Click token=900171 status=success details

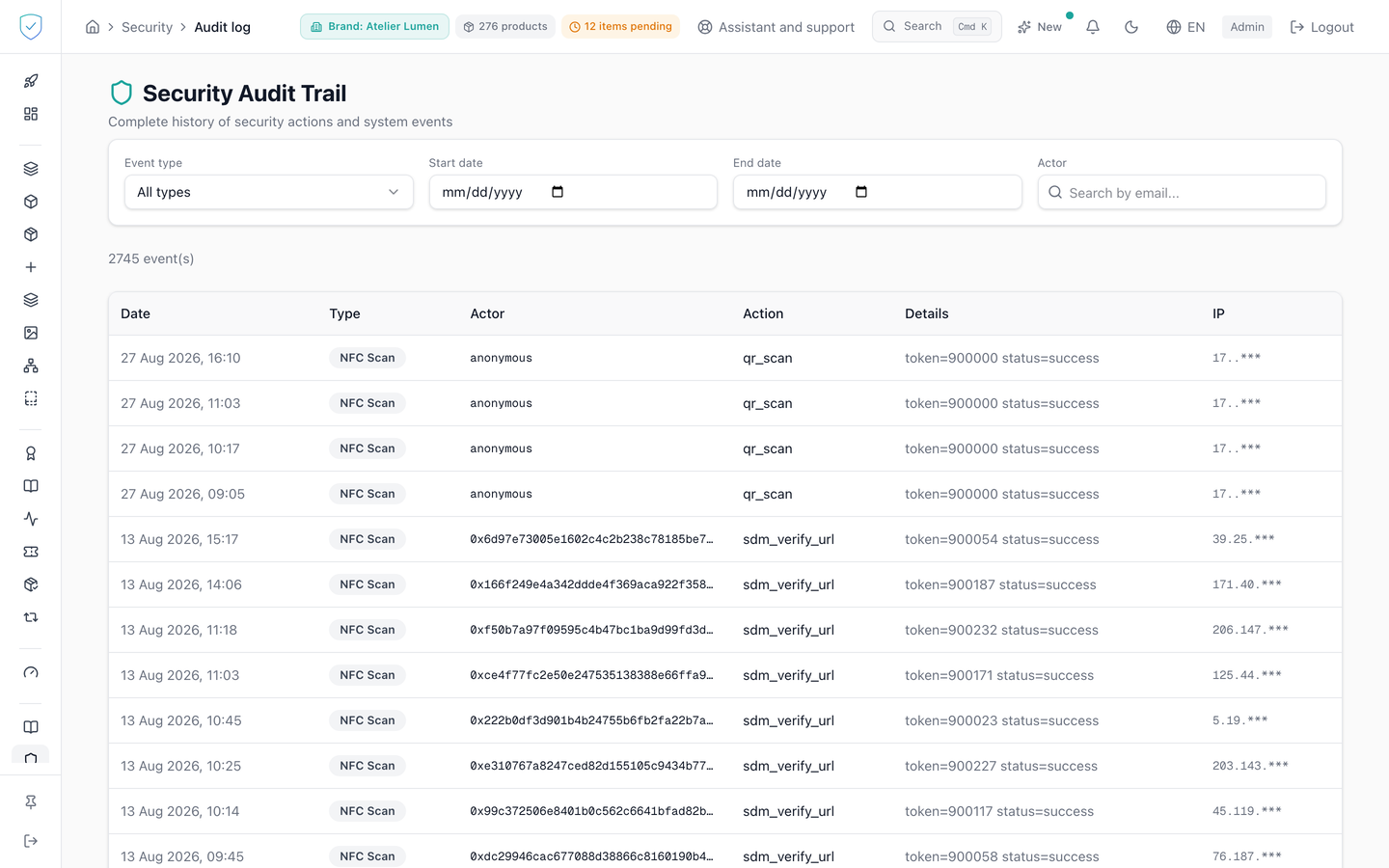(x=999, y=675)
